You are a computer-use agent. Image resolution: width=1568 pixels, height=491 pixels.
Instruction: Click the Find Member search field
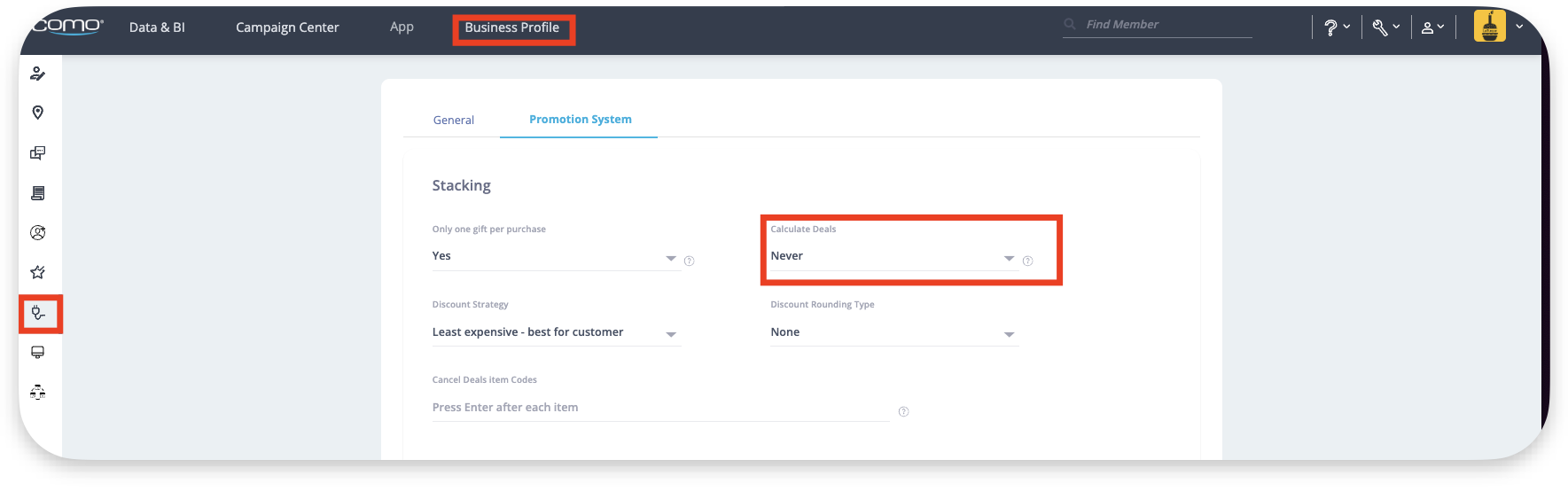(x=1161, y=25)
